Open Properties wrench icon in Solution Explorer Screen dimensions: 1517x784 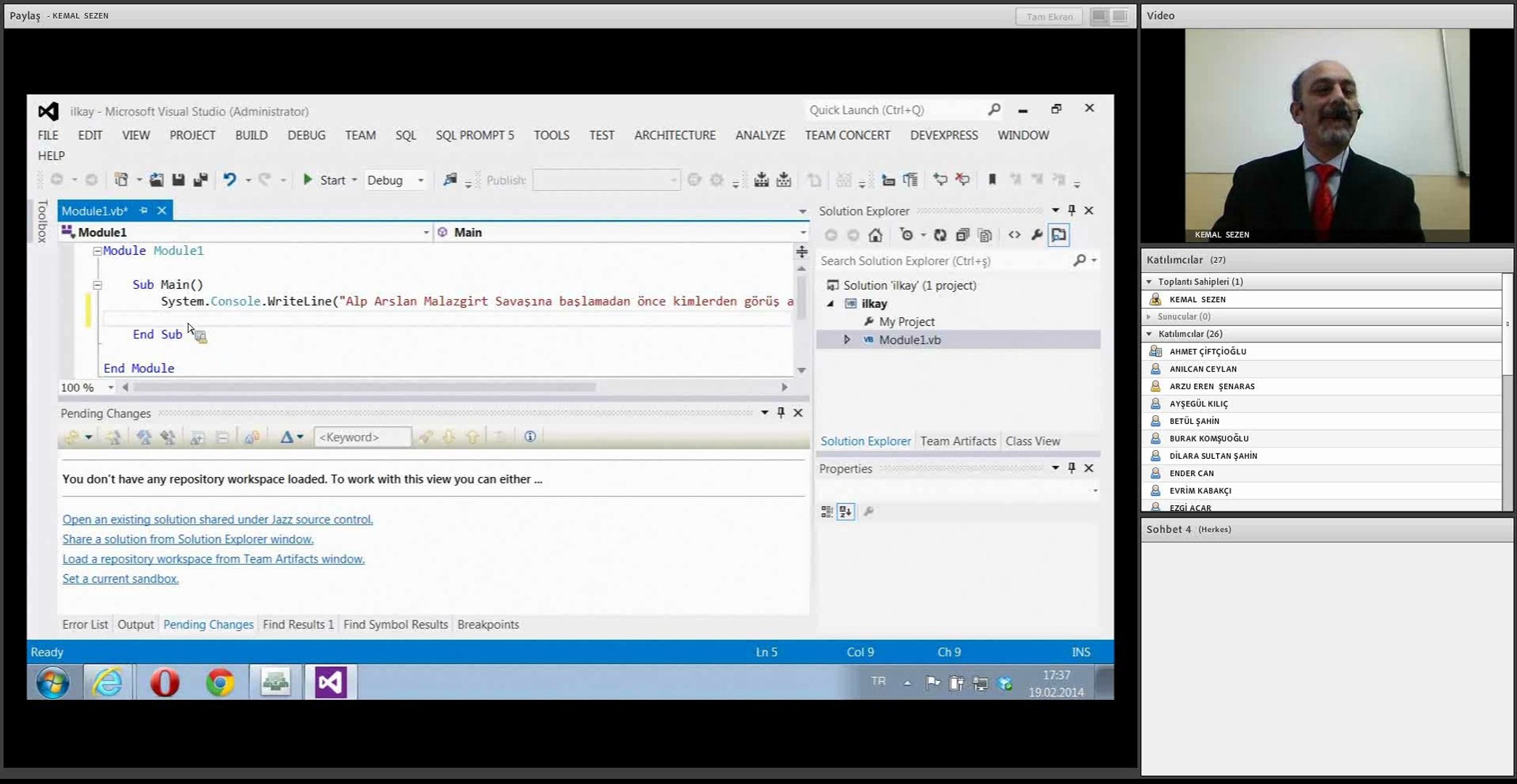[1036, 235]
